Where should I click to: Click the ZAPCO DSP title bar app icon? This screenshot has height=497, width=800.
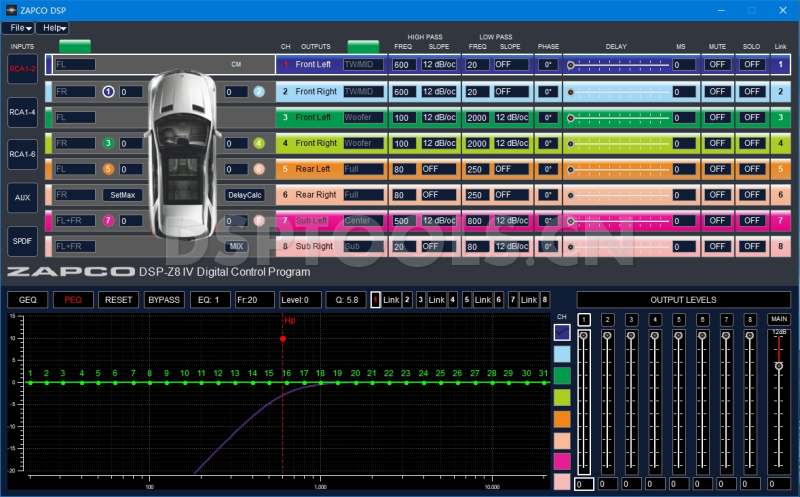(x=11, y=10)
